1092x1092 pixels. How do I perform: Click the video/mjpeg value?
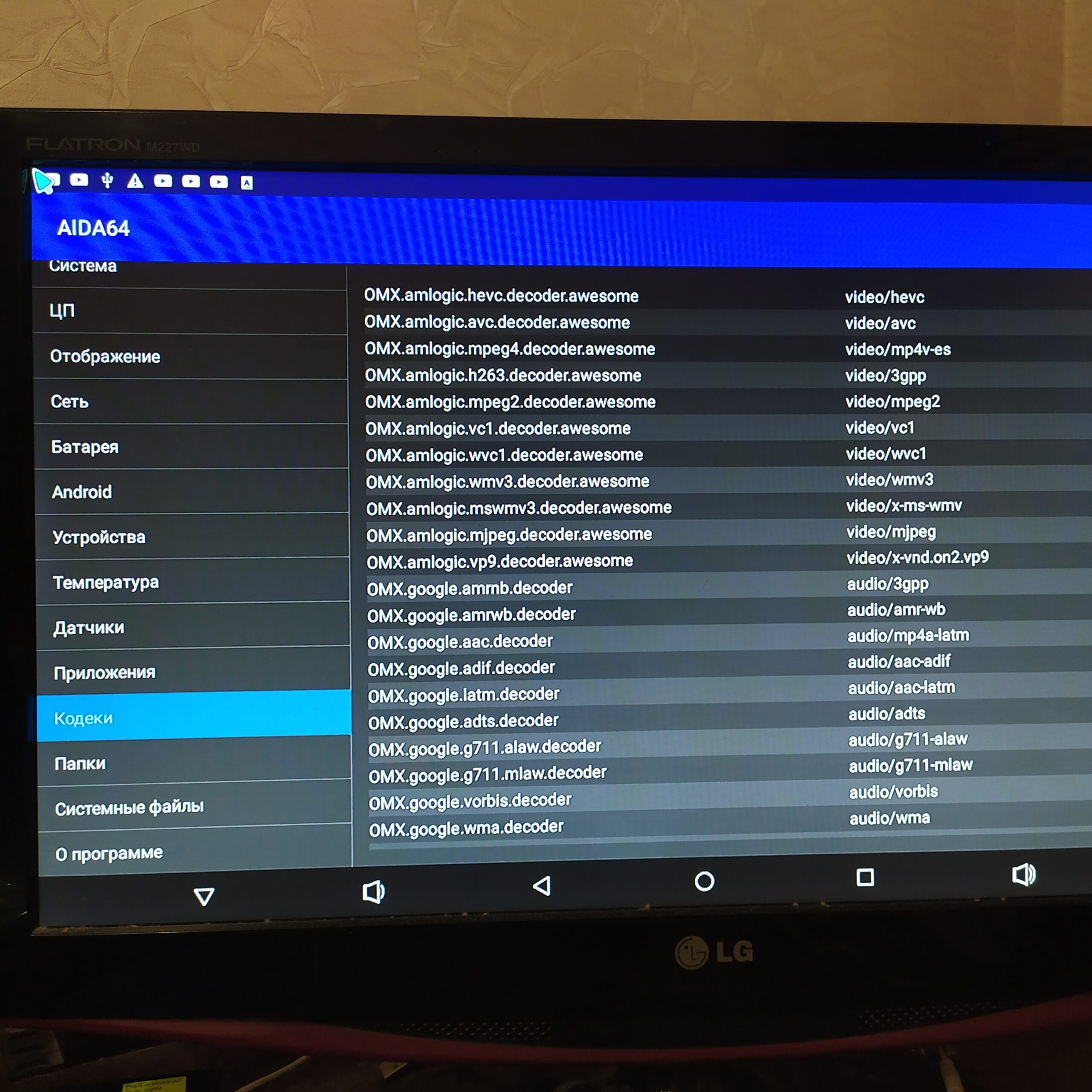pyautogui.click(x=891, y=532)
